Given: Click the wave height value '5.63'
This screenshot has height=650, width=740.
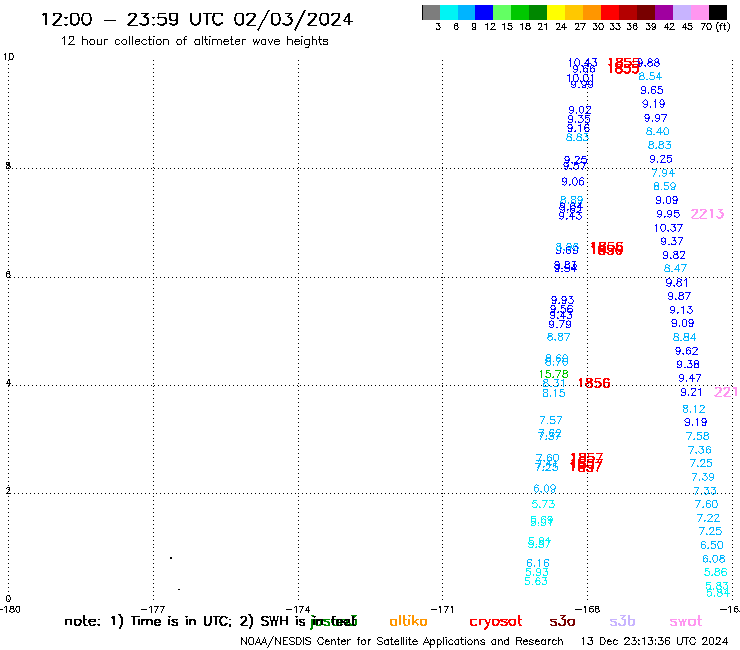Looking at the screenshot, I should pos(536,582).
